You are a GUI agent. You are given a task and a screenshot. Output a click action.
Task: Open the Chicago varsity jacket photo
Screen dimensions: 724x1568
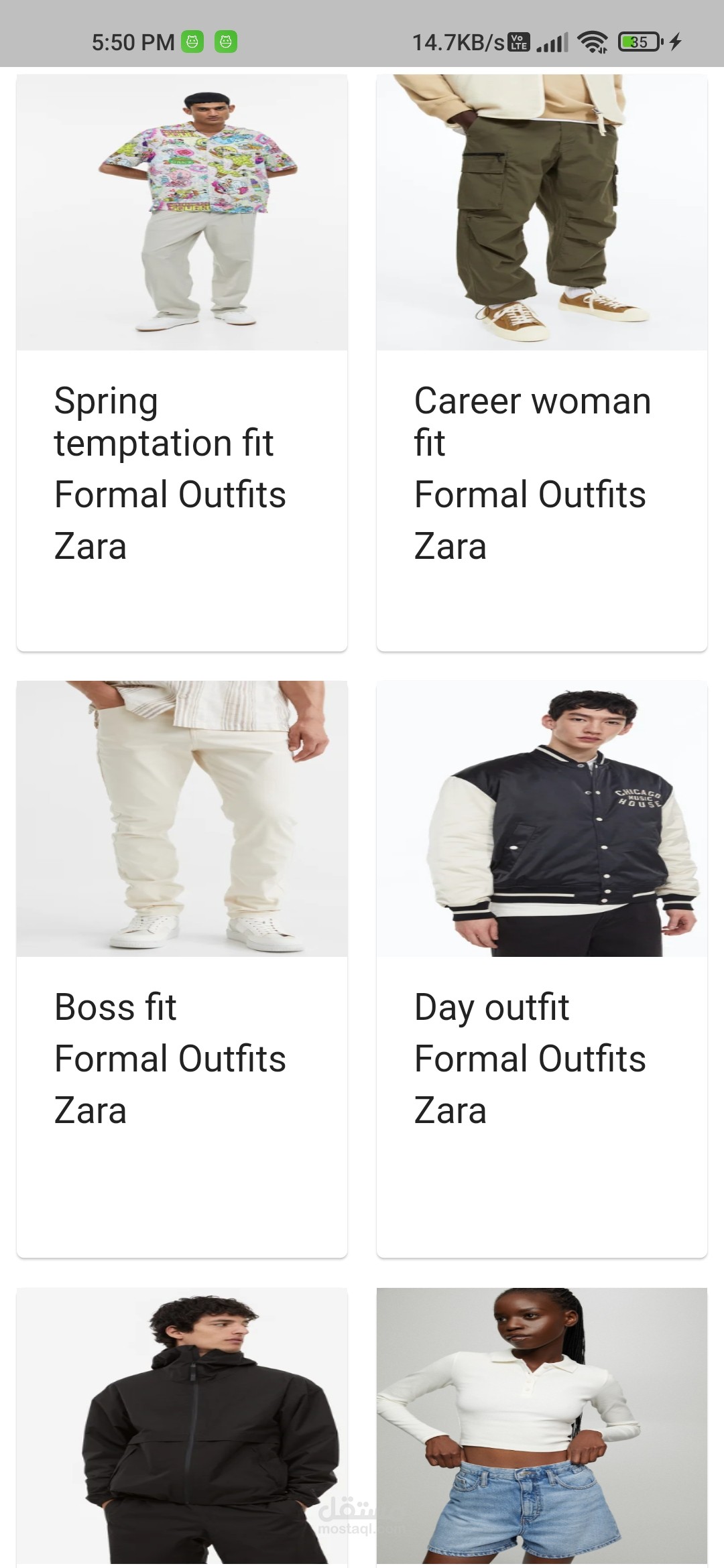point(542,819)
